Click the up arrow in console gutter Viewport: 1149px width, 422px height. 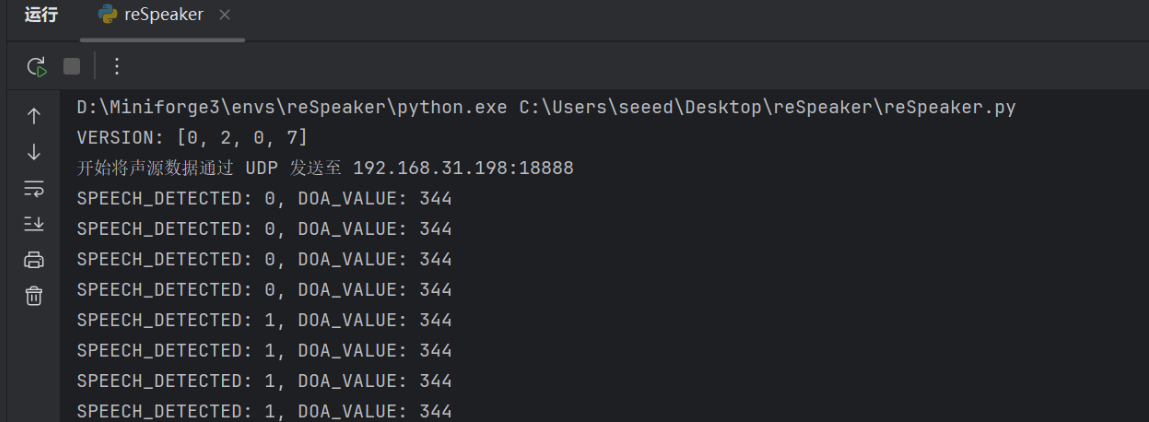[x=34, y=116]
